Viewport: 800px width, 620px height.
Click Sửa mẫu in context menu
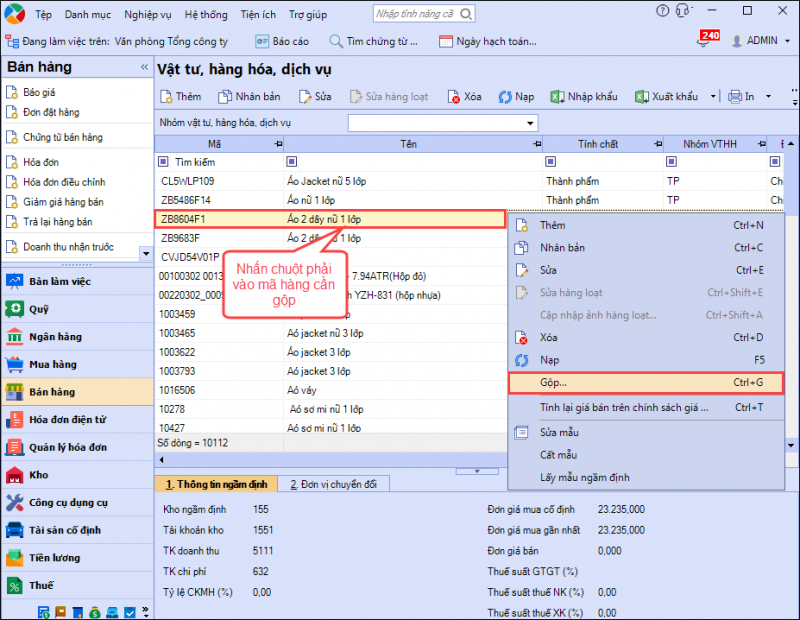click(559, 432)
